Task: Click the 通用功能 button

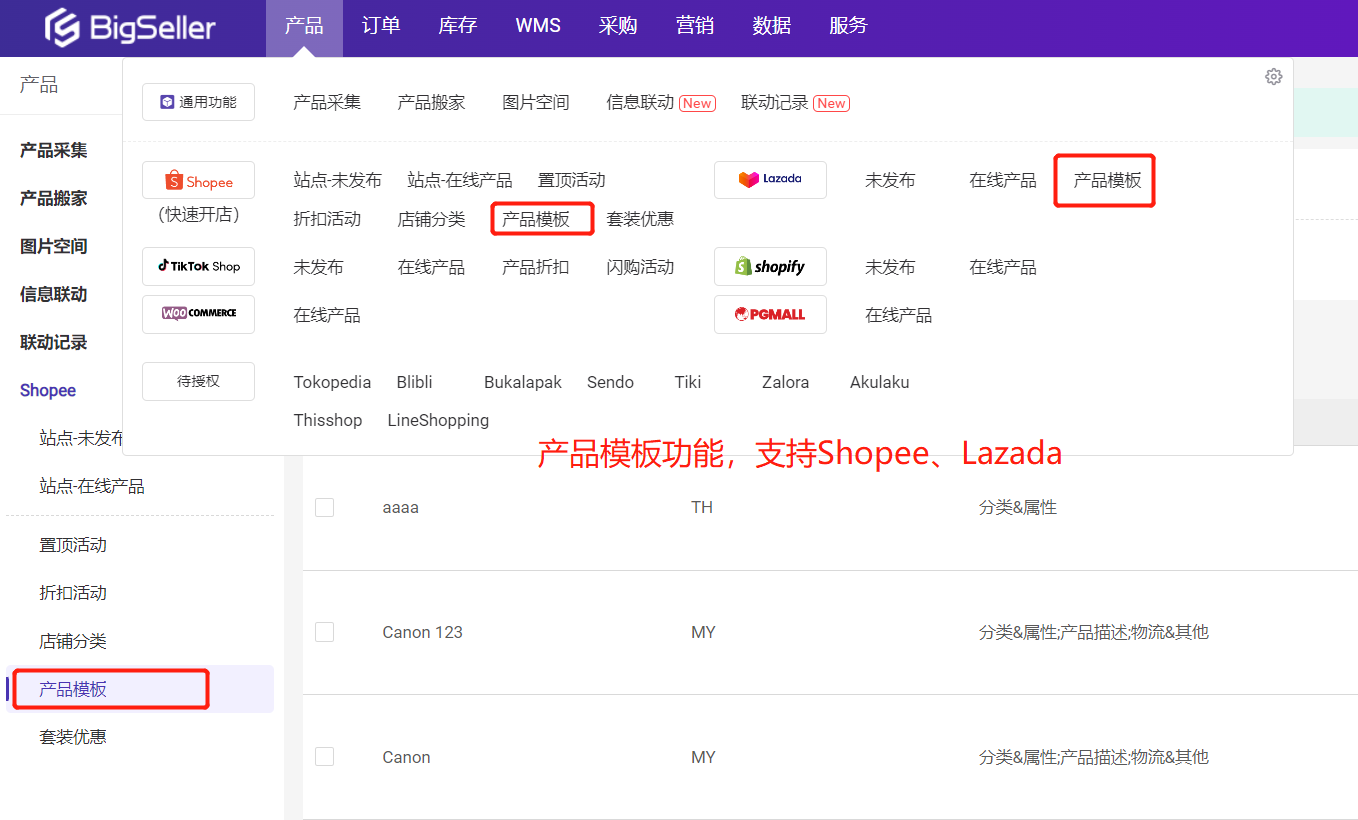Action: [198, 102]
